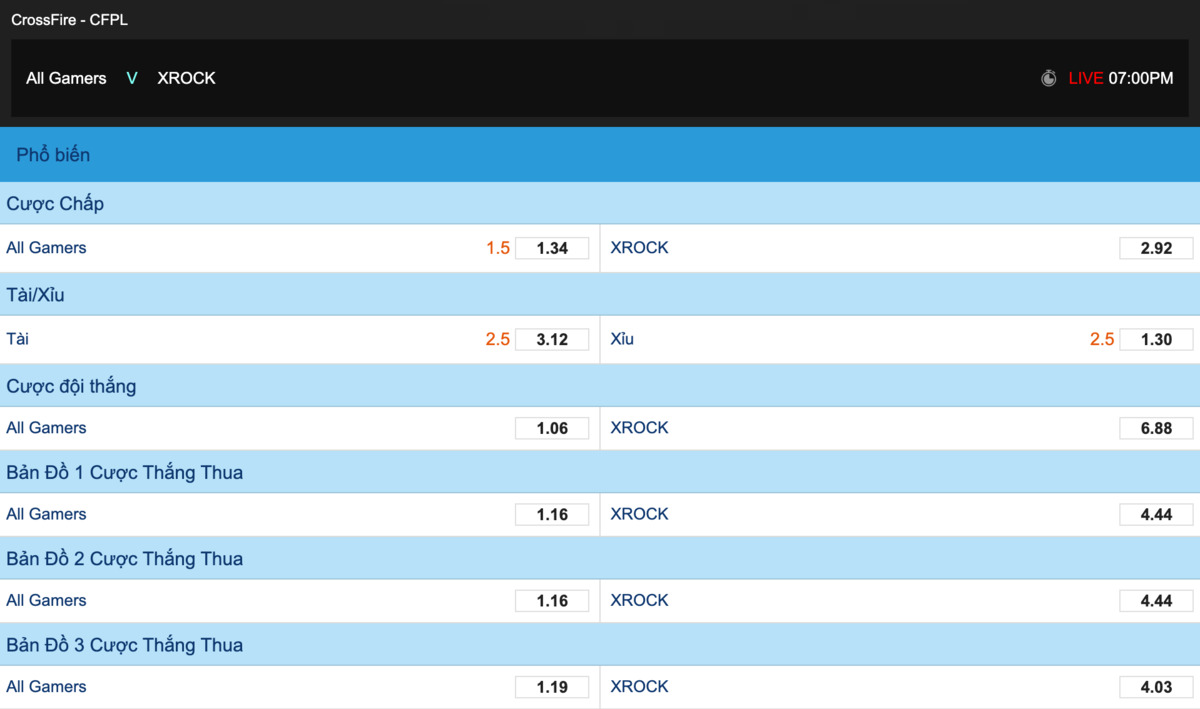Choose XROCK Map 2 odds 4.44

coord(1156,600)
